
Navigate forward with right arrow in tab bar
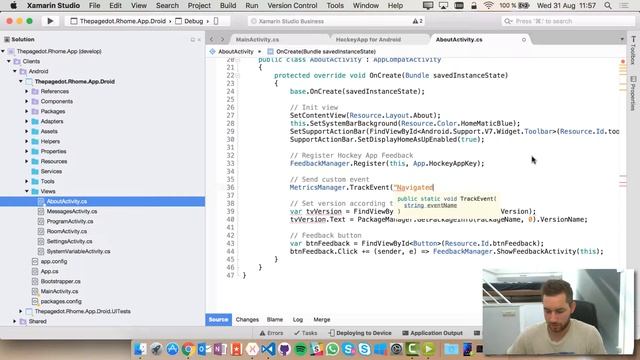222,40
